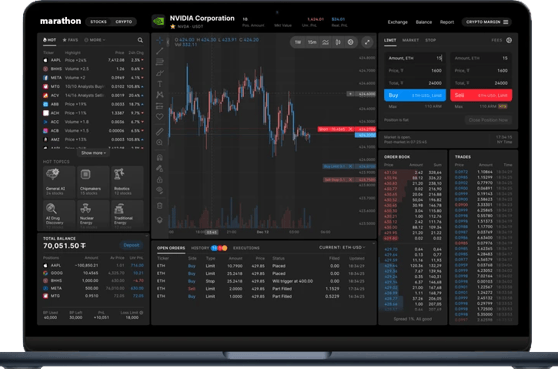Select the text annotation tool

coord(160,84)
